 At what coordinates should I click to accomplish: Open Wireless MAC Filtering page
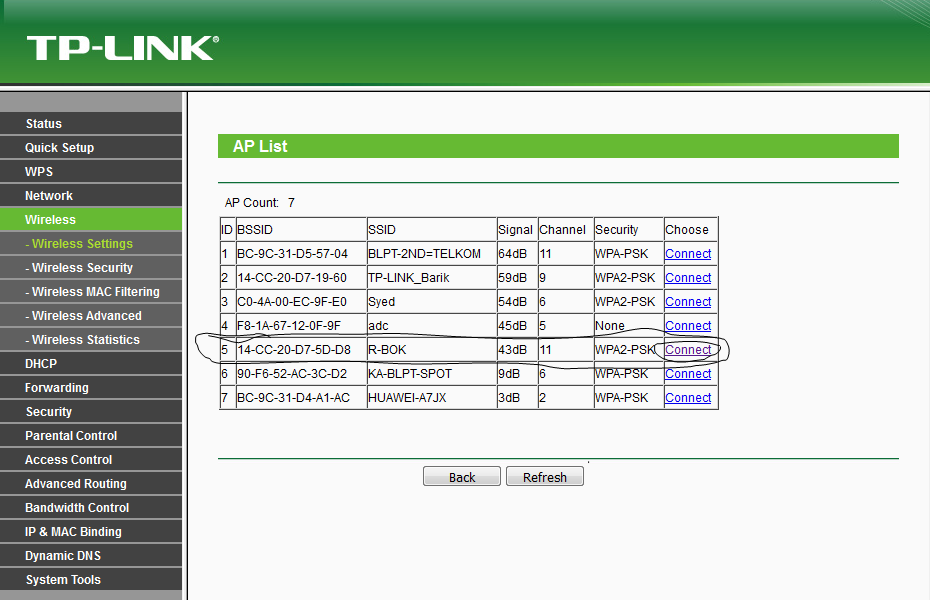[91, 292]
